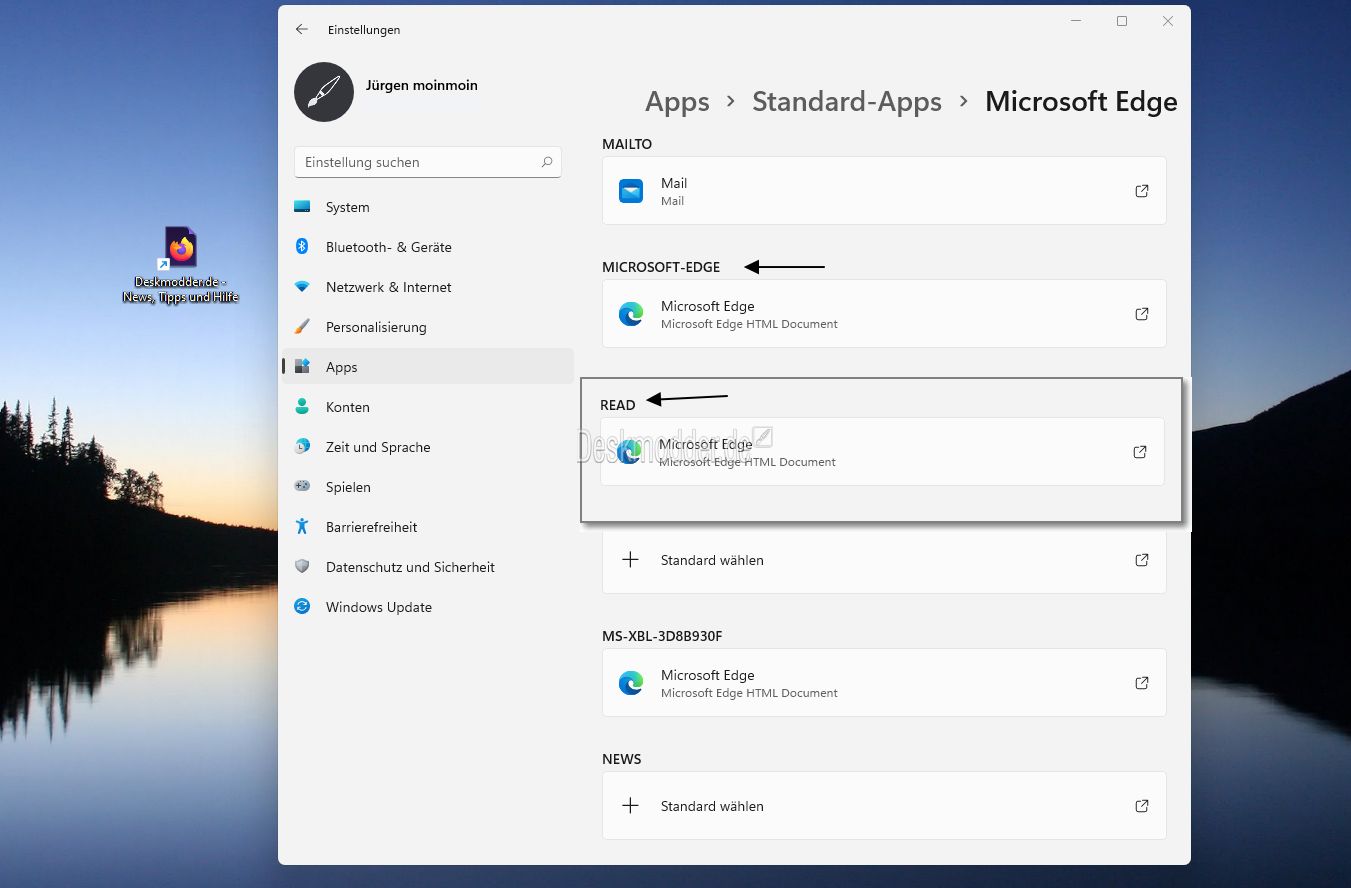Viewport: 1351px width, 888px height.
Task: Click the Netzwerk & Internet wifi icon
Action: (x=302, y=287)
